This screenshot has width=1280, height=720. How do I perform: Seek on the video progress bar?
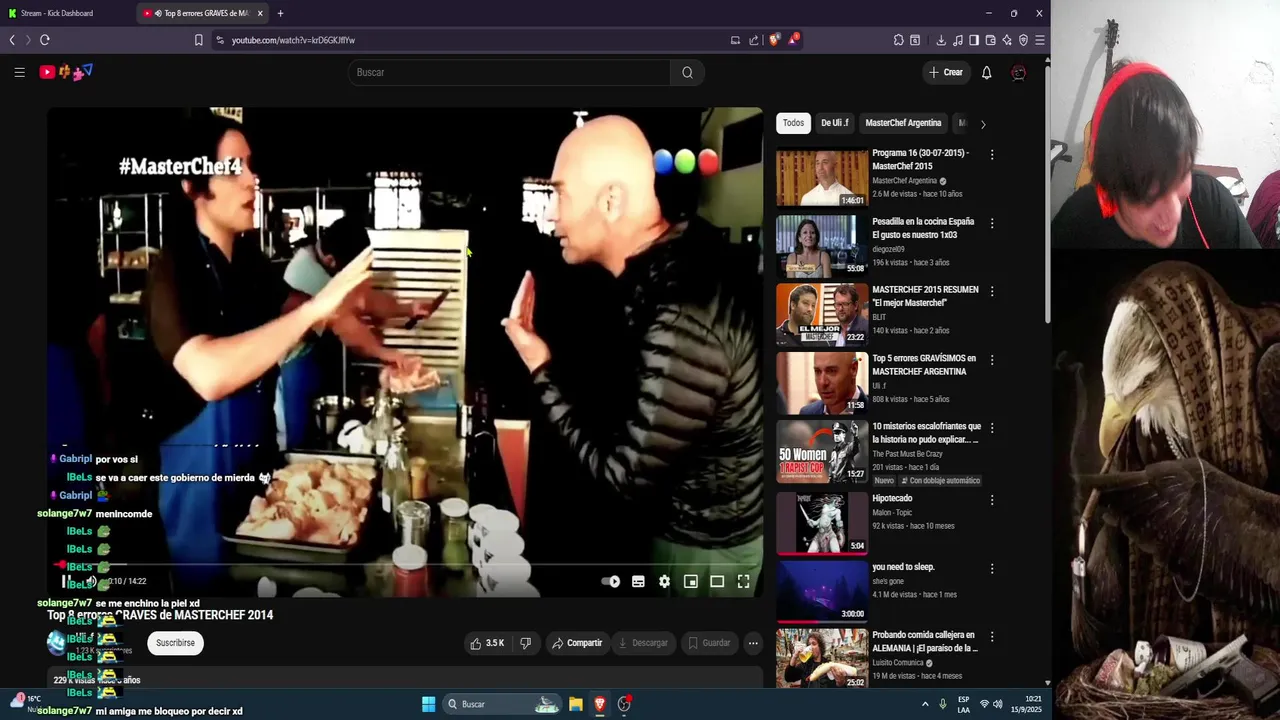[x=405, y=567]
